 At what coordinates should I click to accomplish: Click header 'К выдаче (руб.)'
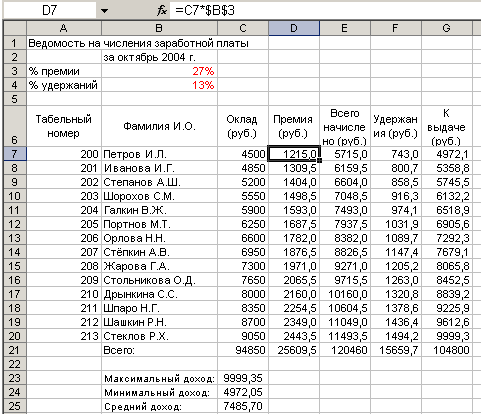click(x=447, y=126)
